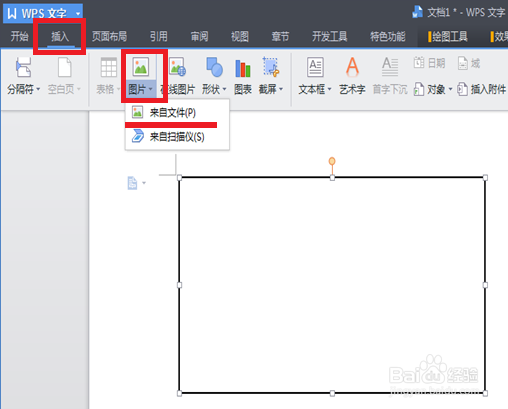This screenshot has height=409, width=508.
Task: Open the 引用 tab
Action: click(x=159, y=36)
